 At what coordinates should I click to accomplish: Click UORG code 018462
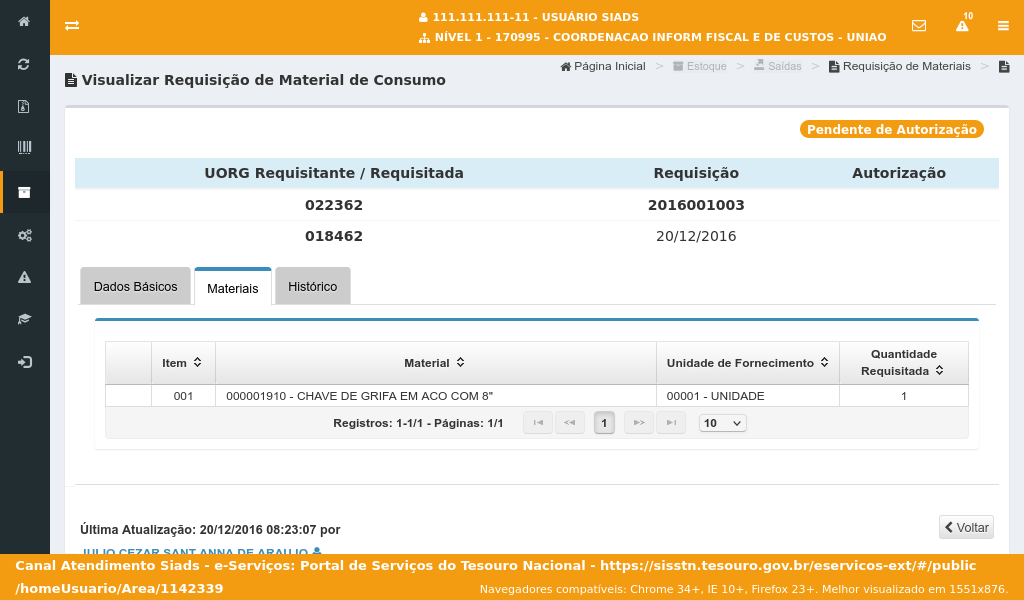(334, 236)
